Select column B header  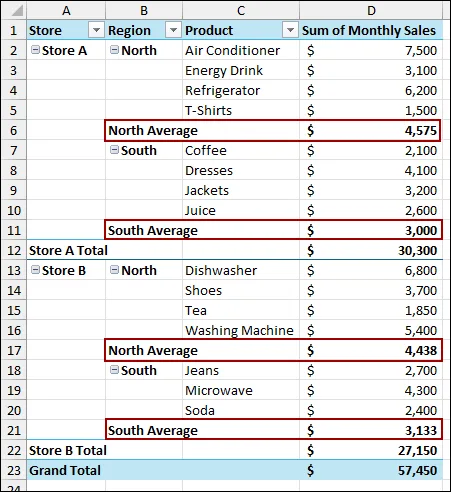(144, 11)
